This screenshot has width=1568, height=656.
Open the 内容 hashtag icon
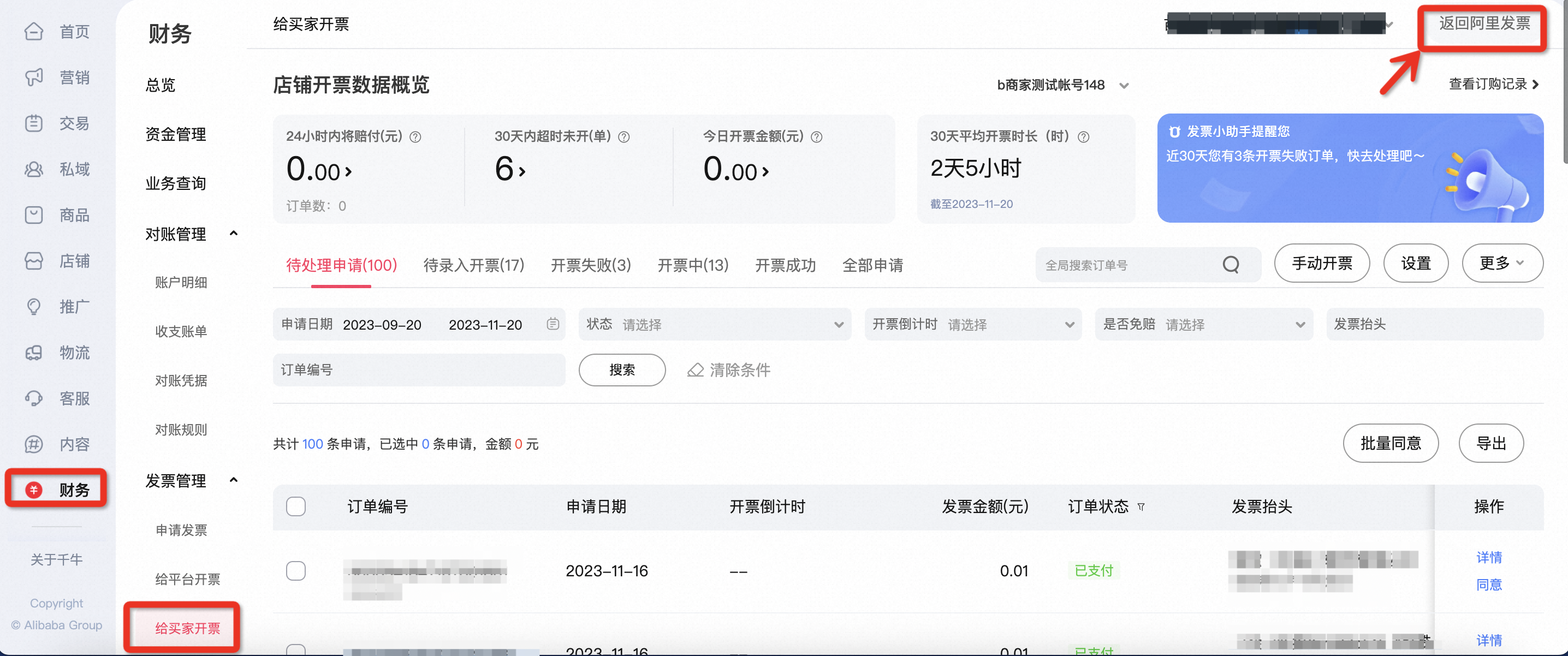[x=34, y=444]
